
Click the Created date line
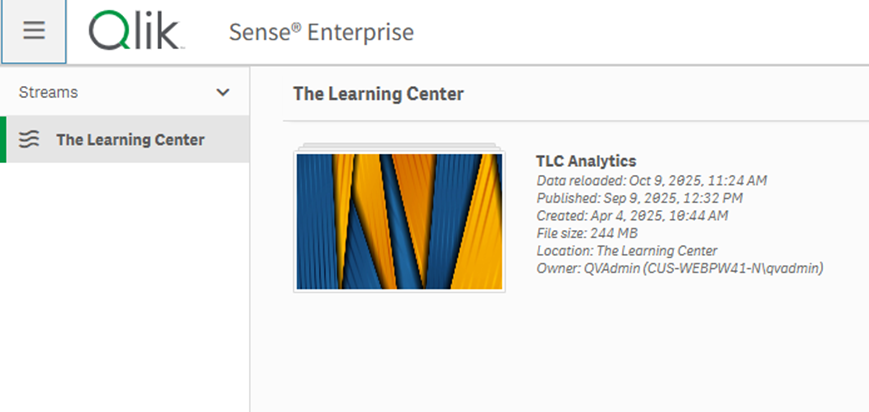tap(632, 215)
